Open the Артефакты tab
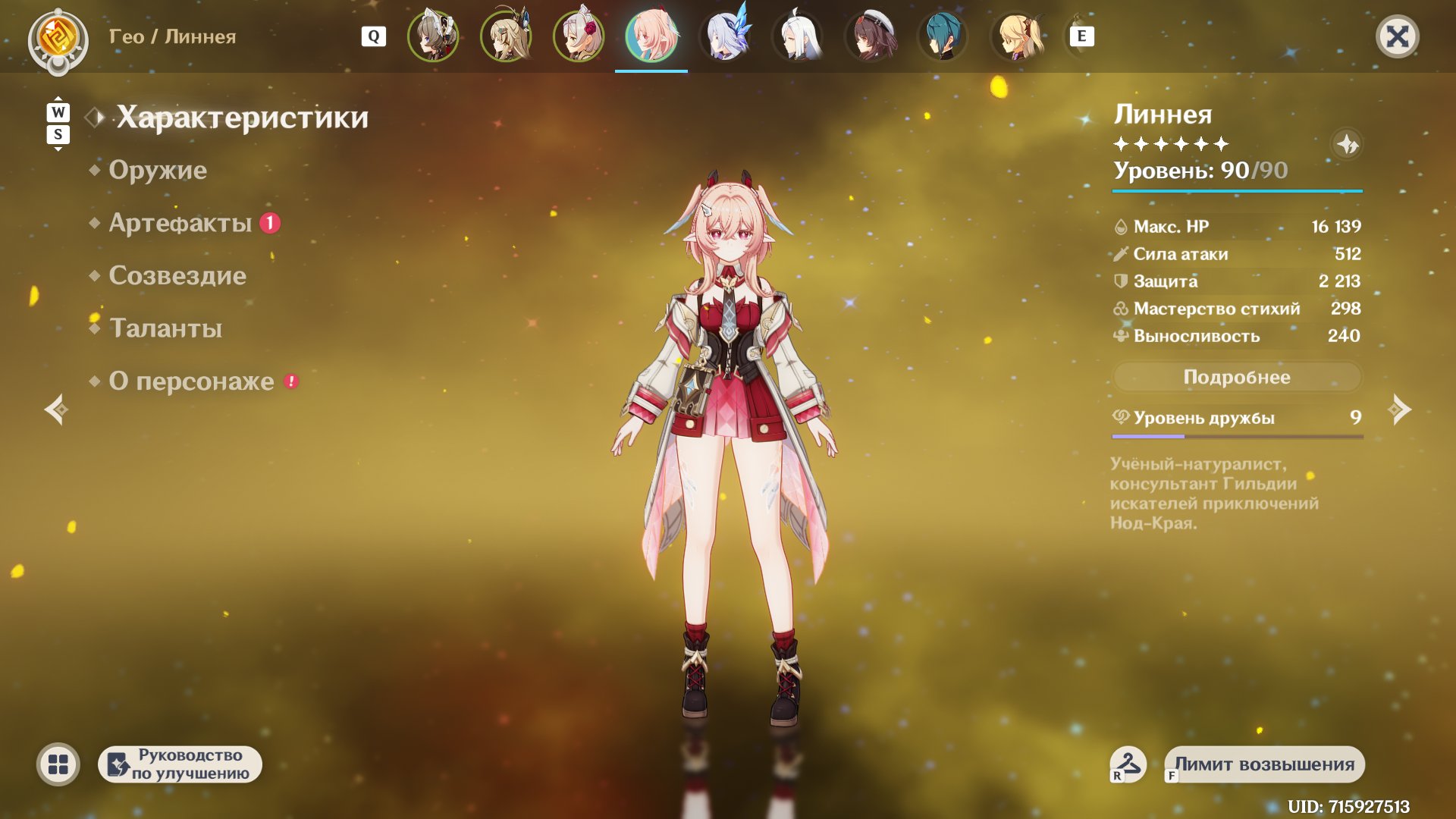 click(x=180, y=223)
